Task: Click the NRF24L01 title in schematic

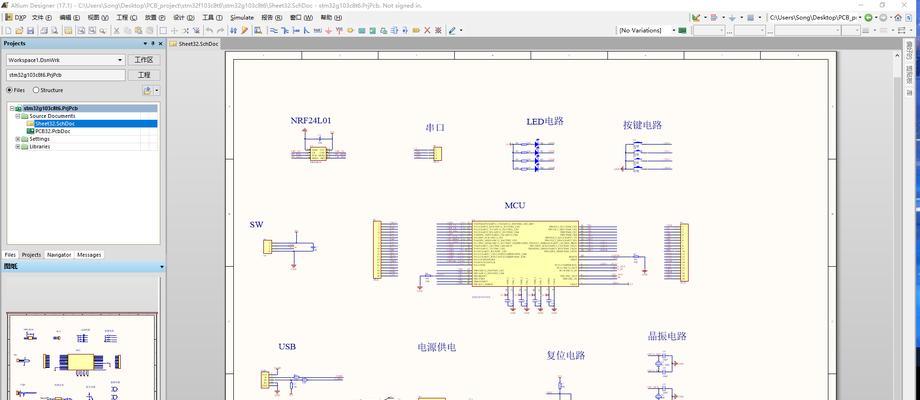Action: coord(311,120)
